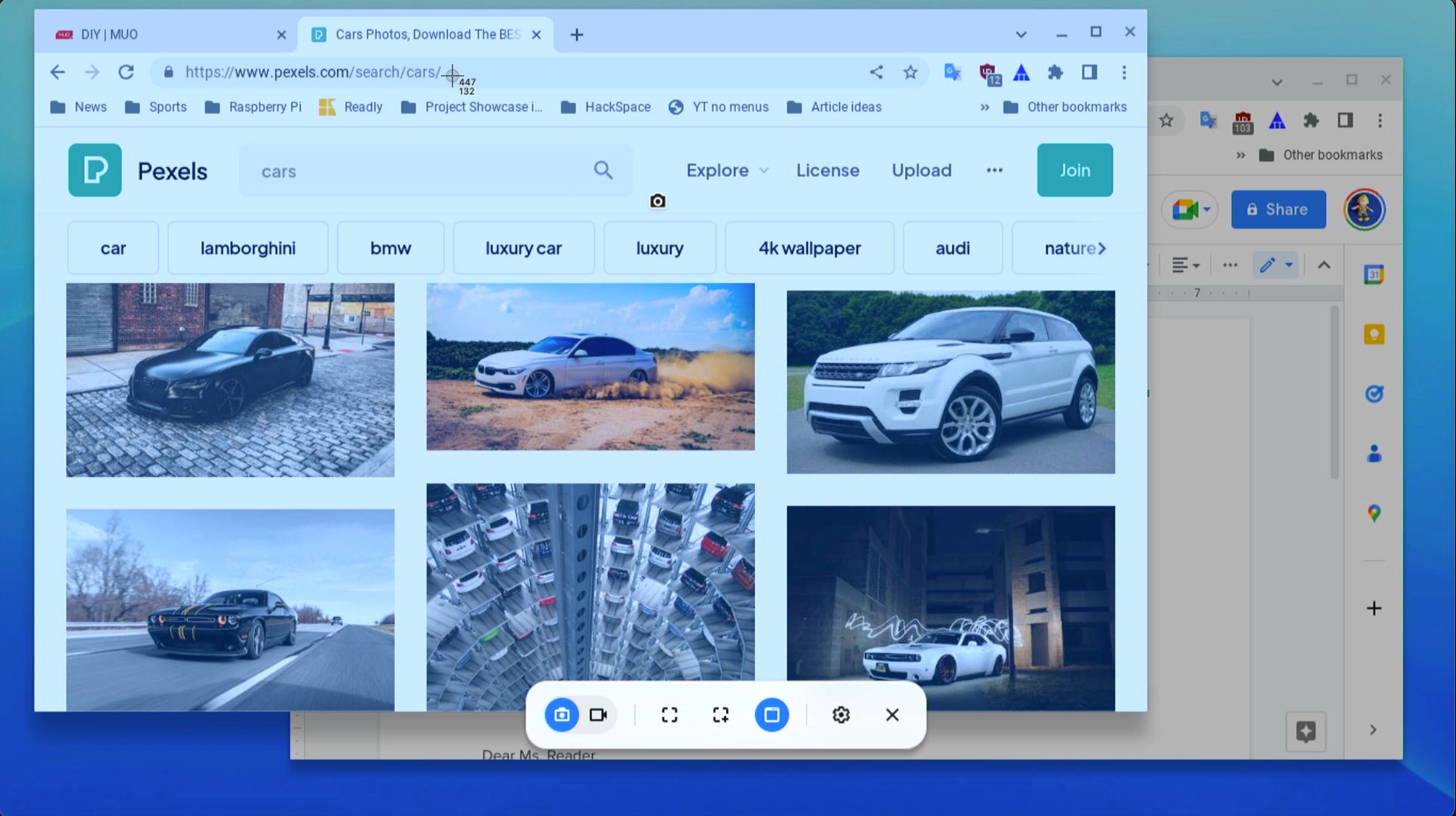Select full screen capture mode
This screenshot has height=816, width=1456.
669,715
